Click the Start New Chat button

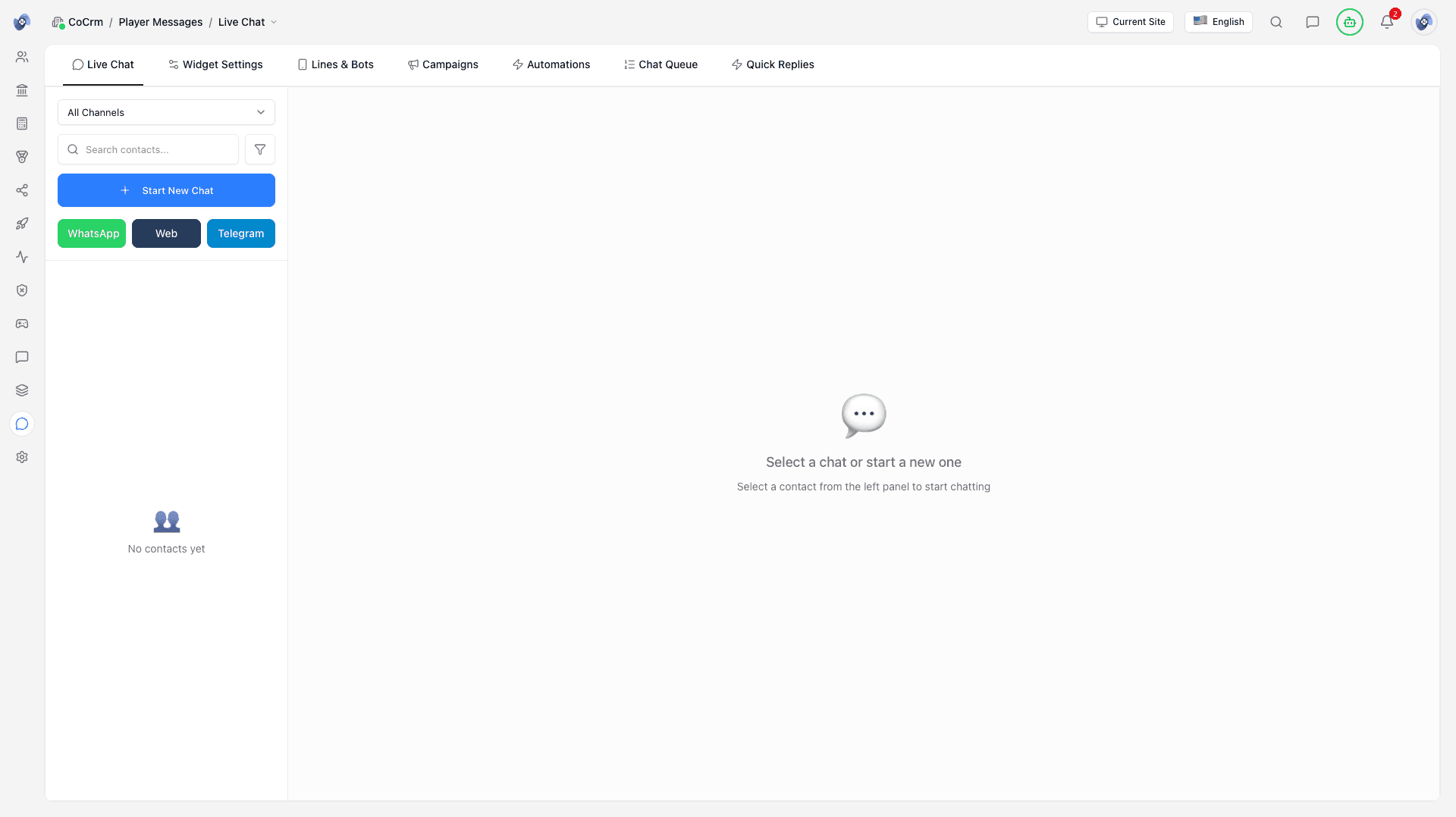pyautogui.click(x=166, y=190)
